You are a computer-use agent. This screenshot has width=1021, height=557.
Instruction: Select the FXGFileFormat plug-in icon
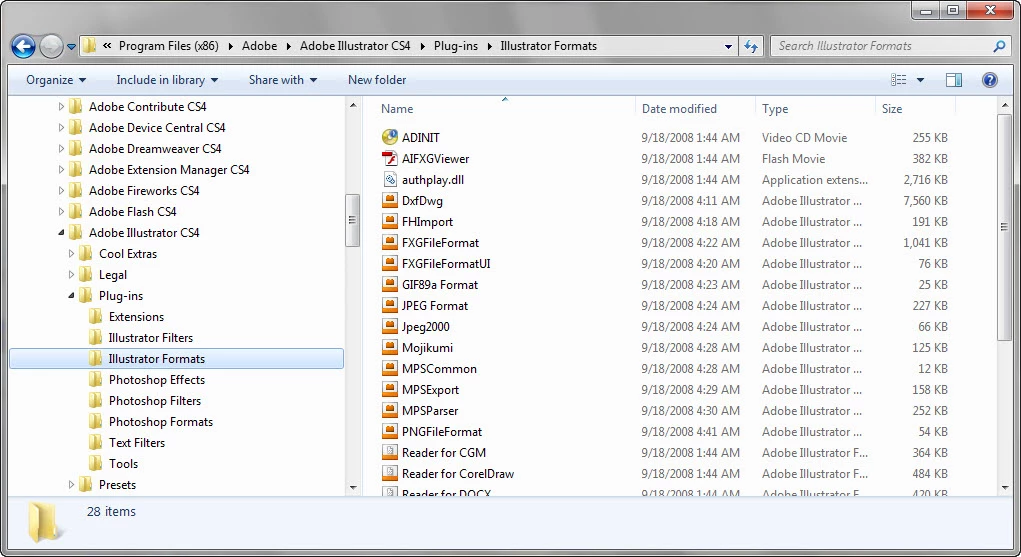click(x=389, y=242)
